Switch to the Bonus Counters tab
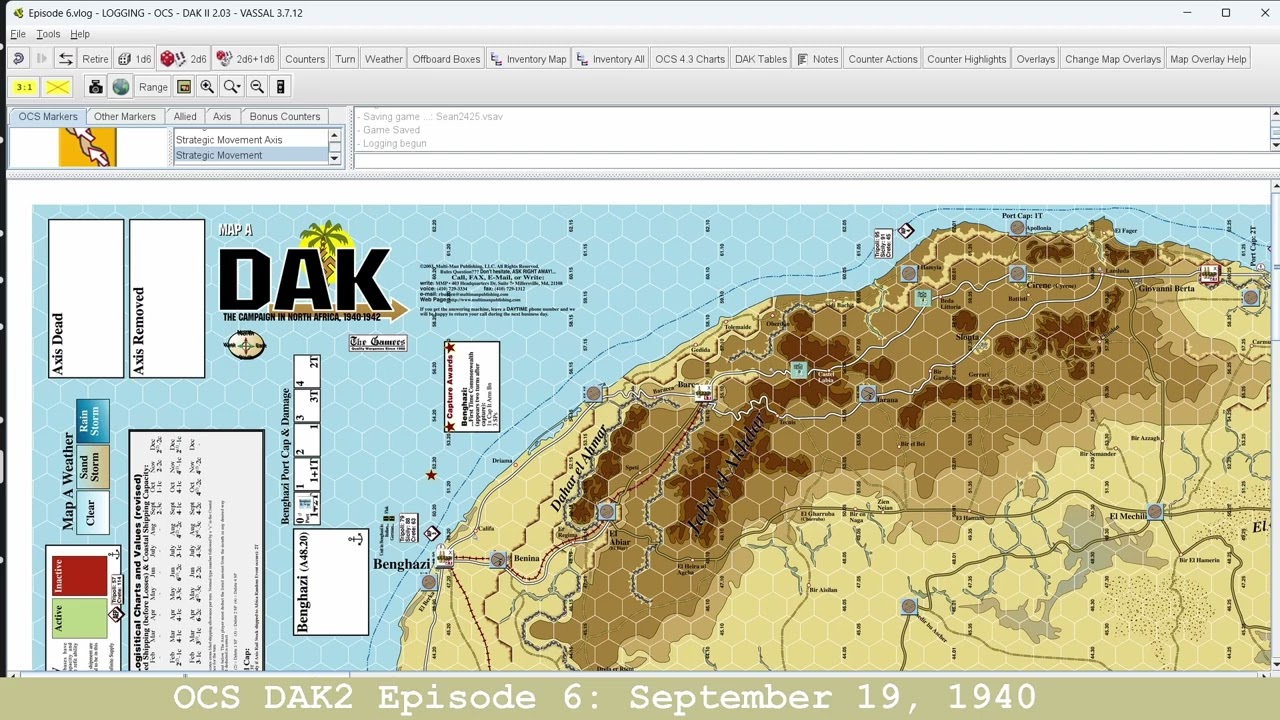The height and width of the screenshot is (720, 1280). click(x=285, y=117)
